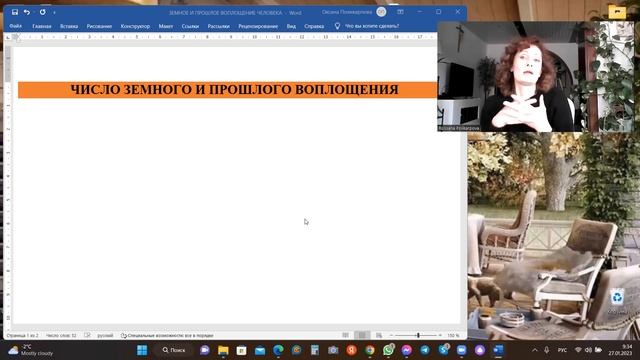Open the Рассылки ribbon tab
Image resolution: width=640 pixels, height=360 pixels.
[x=218, y=26]
